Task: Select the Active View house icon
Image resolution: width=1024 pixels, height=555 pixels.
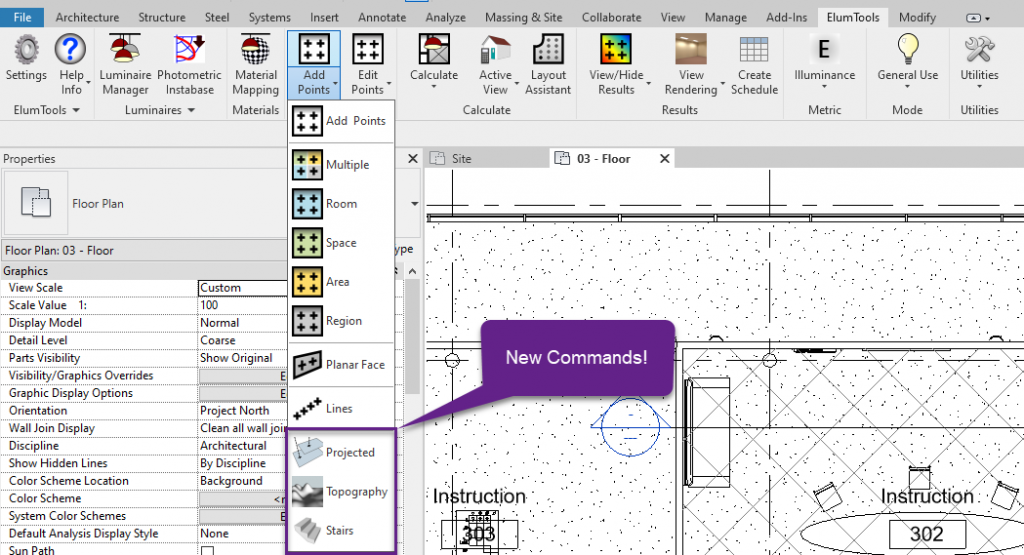Action: coord(495,50)
